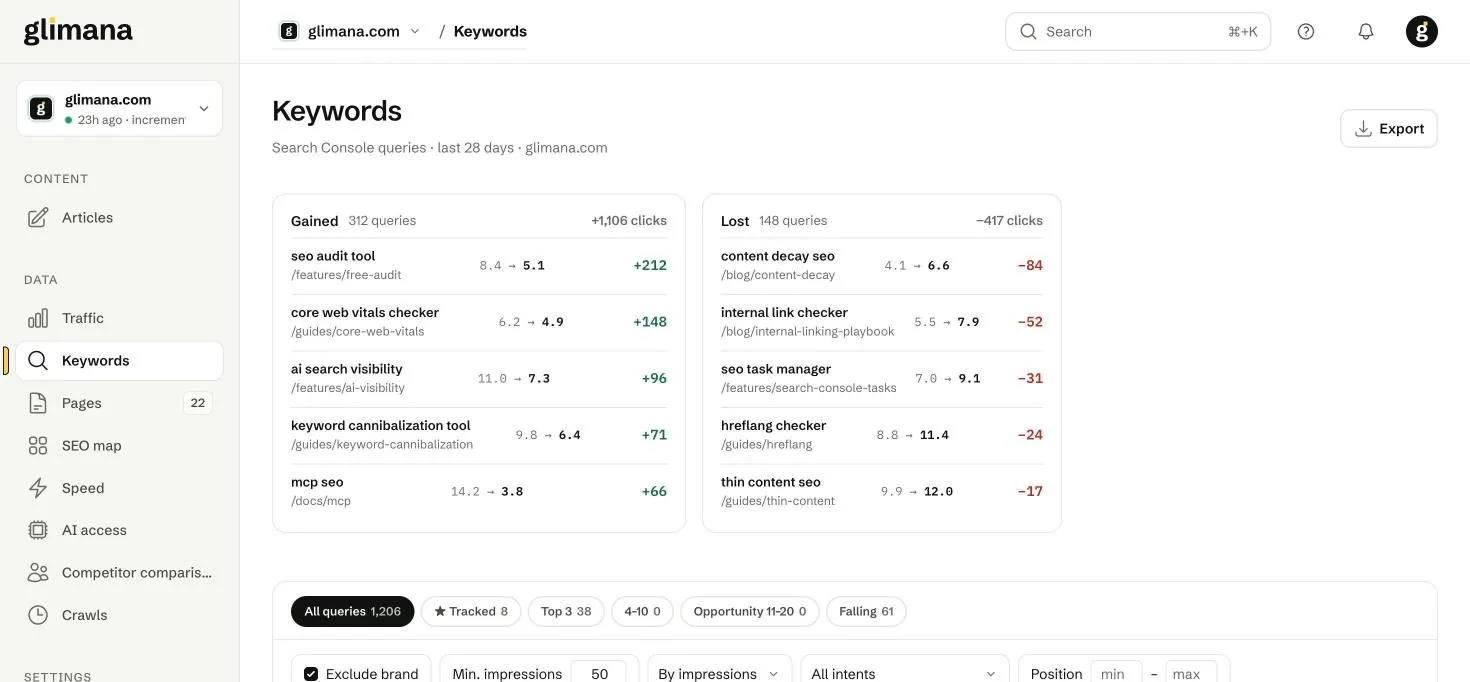Click the Keywords magnifier icon in sidebar
Image resolution: width=1470 pixels, height=682 pixels.
38,360
